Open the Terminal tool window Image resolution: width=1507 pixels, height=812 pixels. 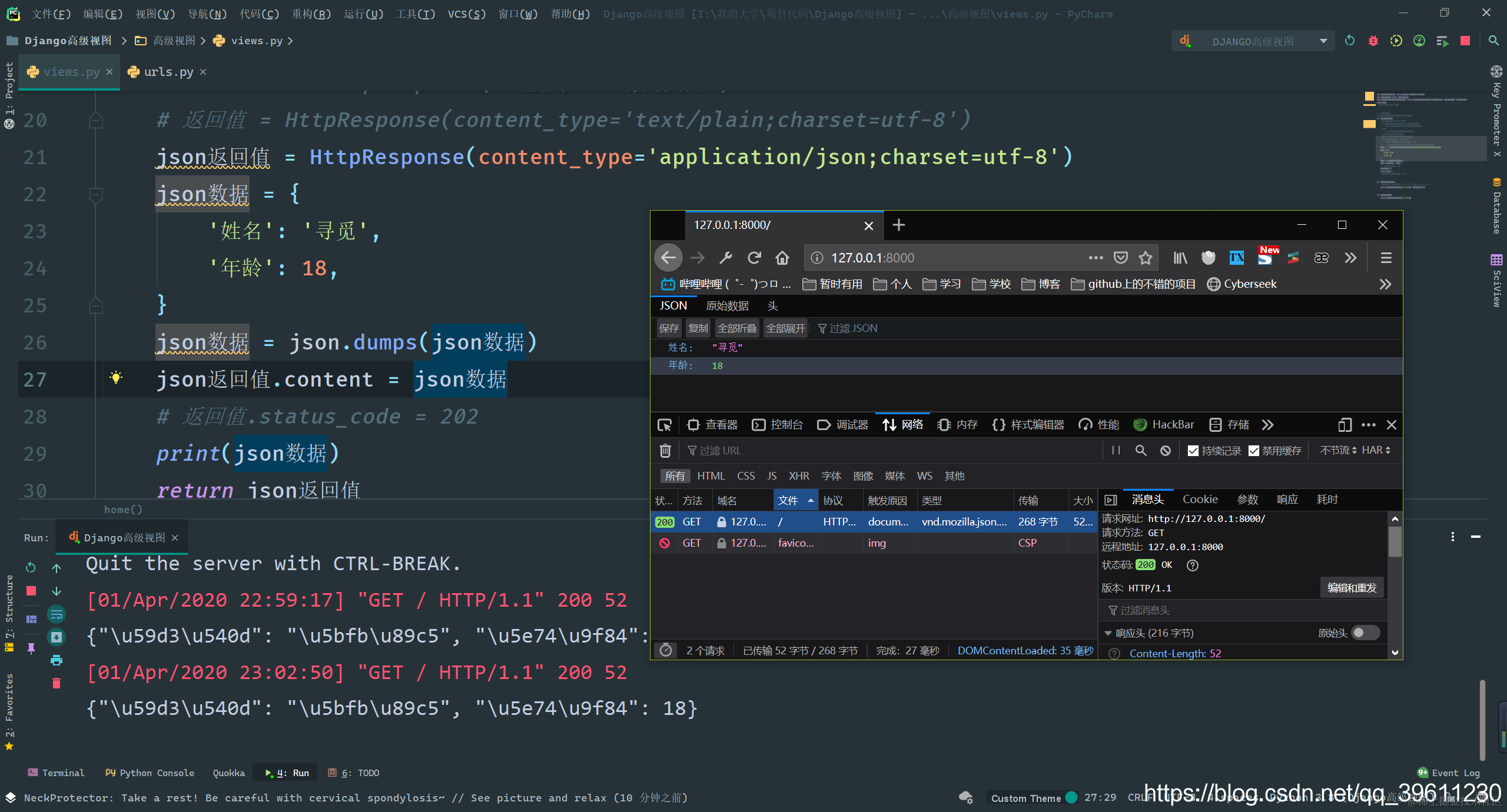[x=56, y=773]
